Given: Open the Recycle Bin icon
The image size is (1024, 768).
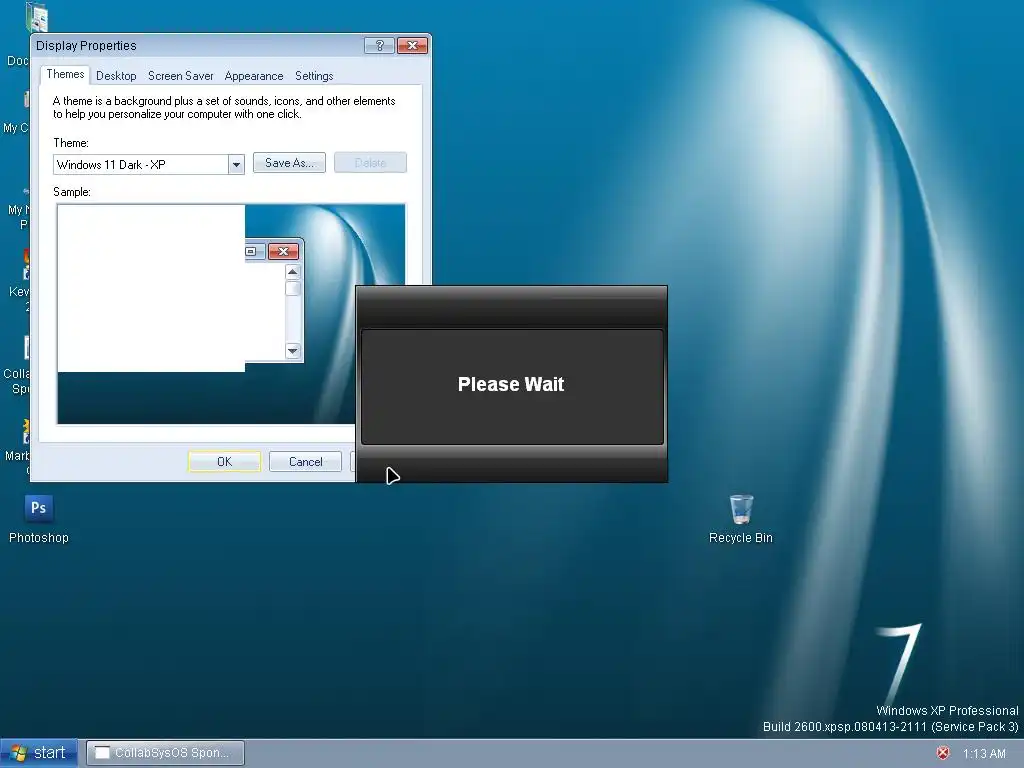Looking at the screenshot, I should click(x=741, y=519).
